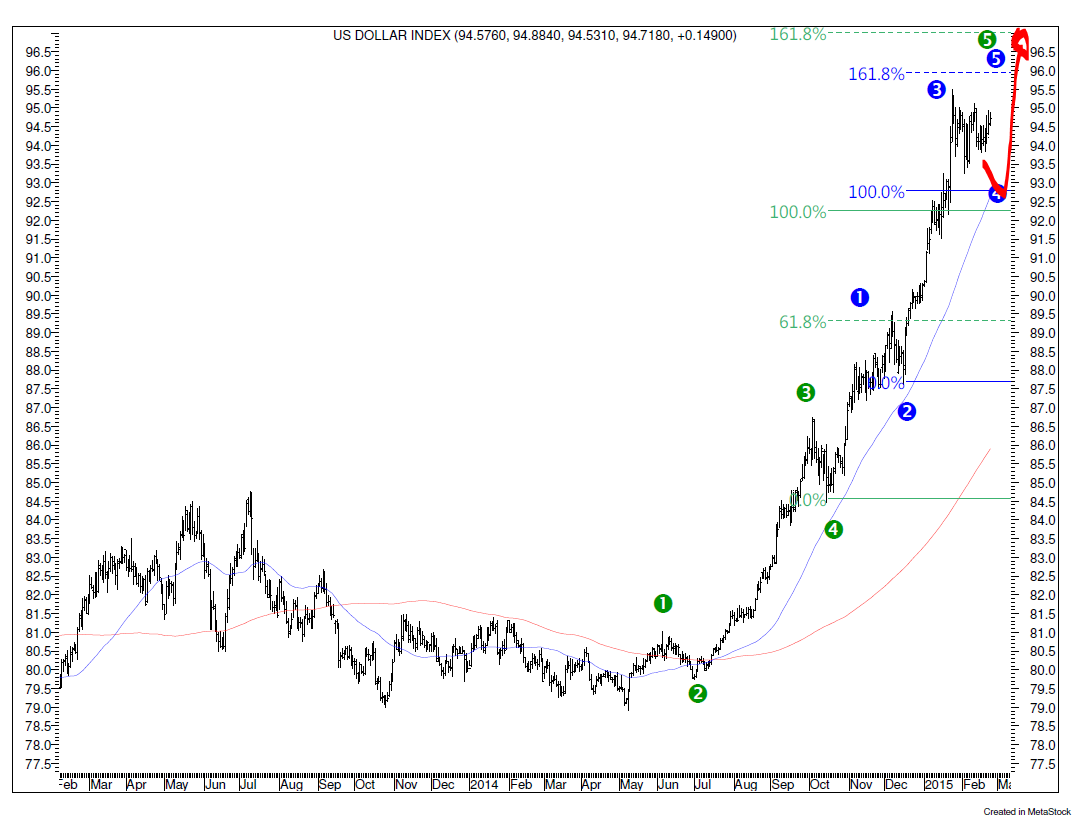The image size is (1076, 833).
Task: Click the green 0.0% Fibonacci label
Action: [808, 500]
